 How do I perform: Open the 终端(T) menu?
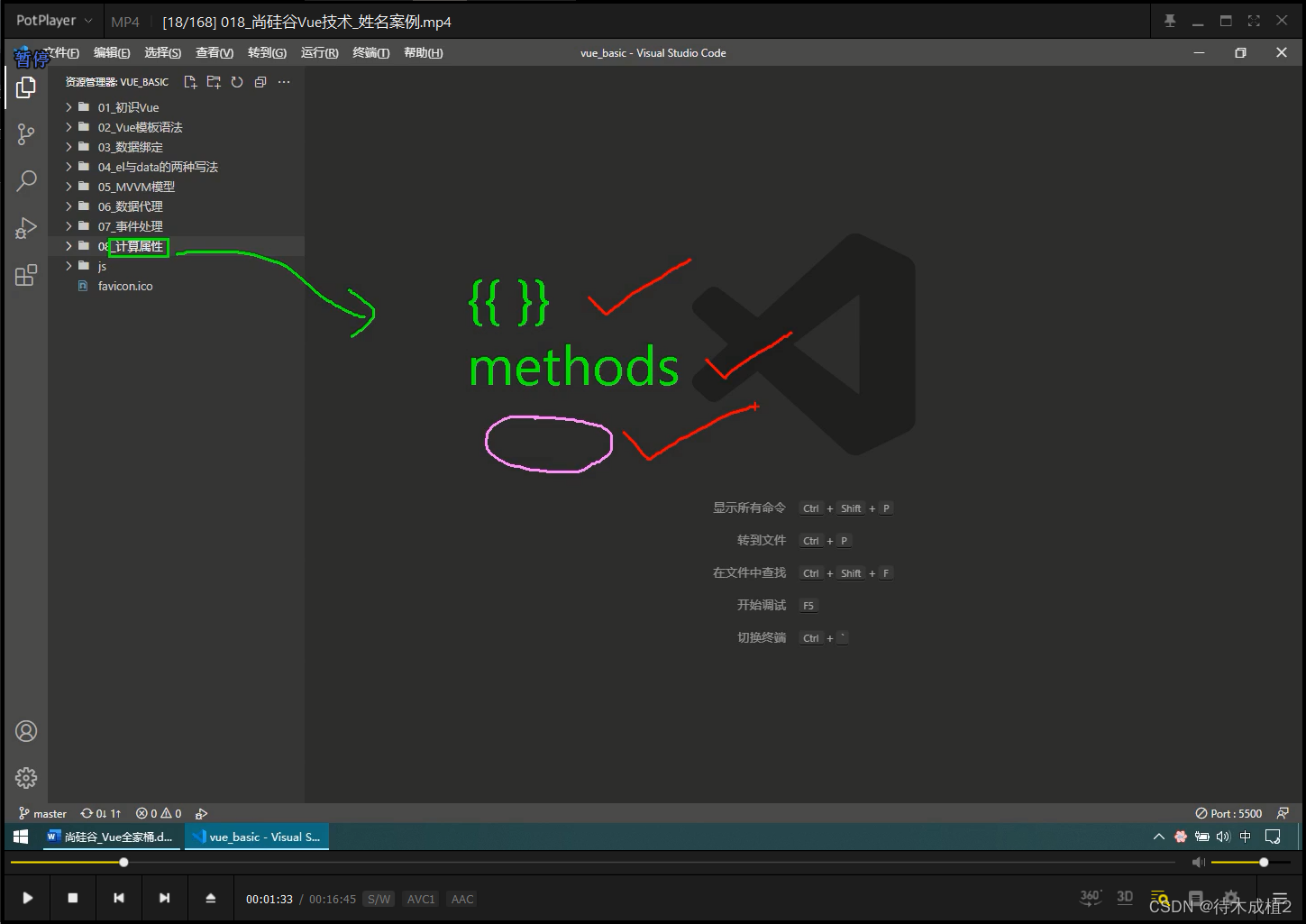click(370, 53)
